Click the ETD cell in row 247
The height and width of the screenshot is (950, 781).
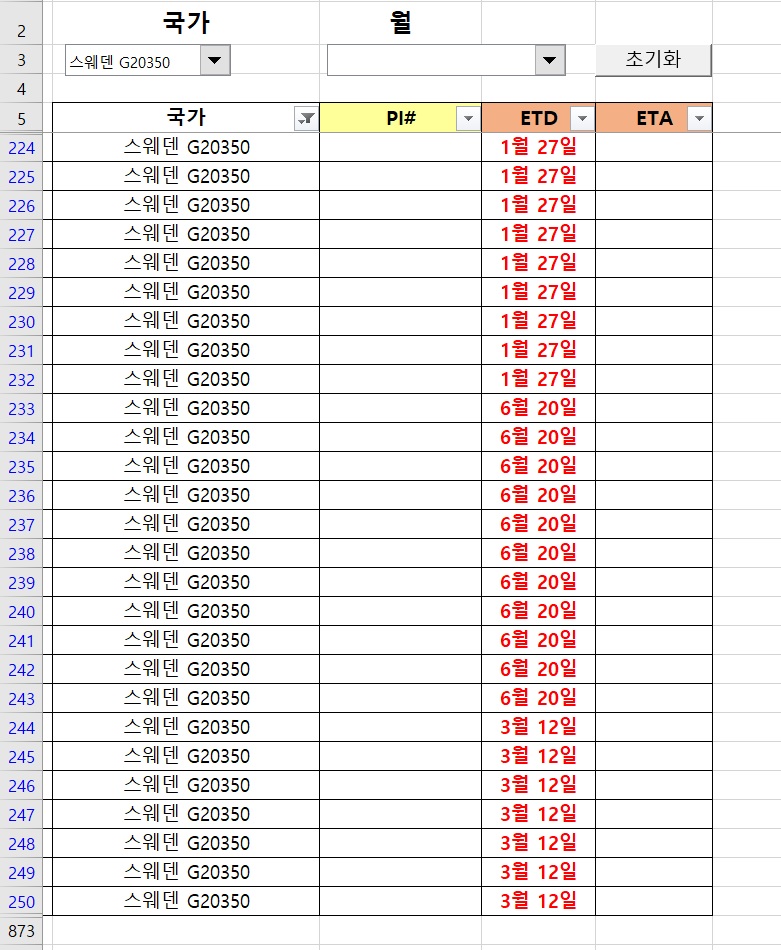539,814
